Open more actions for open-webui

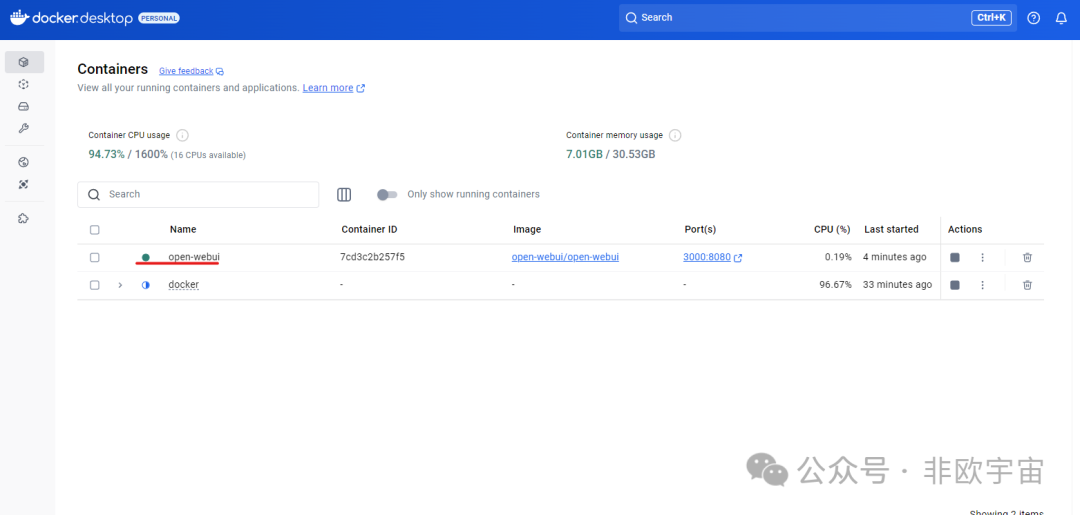[983, 258]
